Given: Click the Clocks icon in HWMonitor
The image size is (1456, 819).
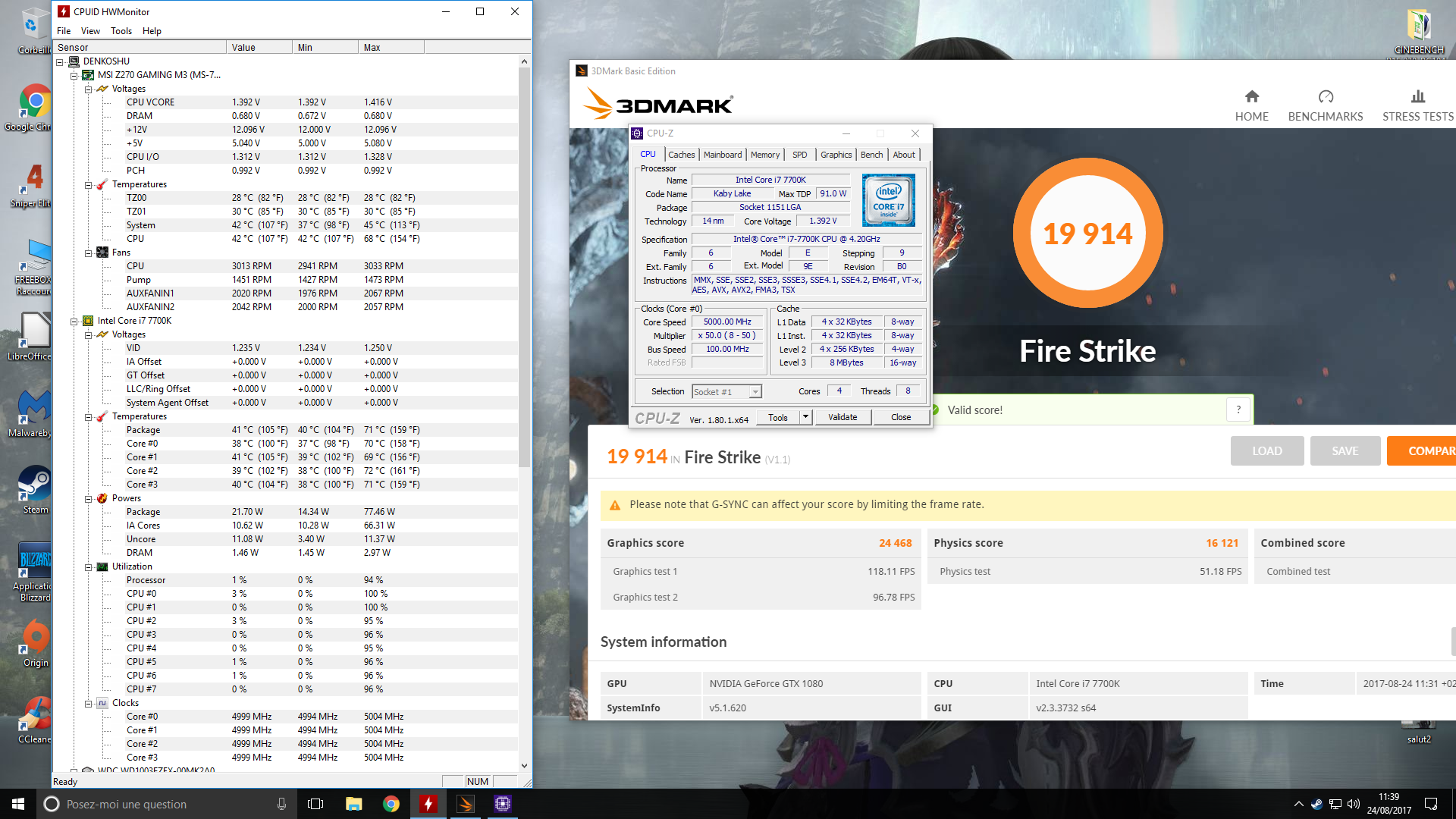Looking at the screenshot, I should (102, 703).
